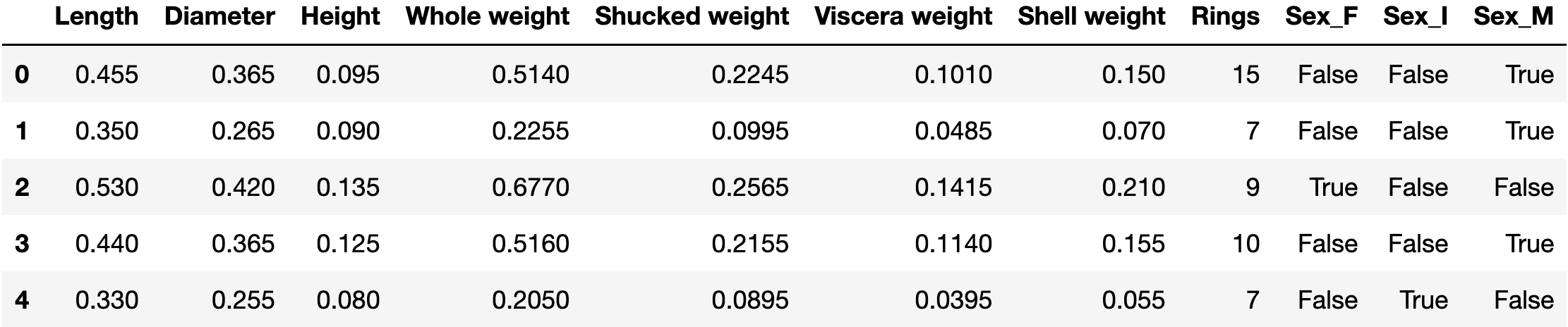Screen dimensions: 1568x327
Task: Click the True value under Sex_F
Action: click(1333, 187)
